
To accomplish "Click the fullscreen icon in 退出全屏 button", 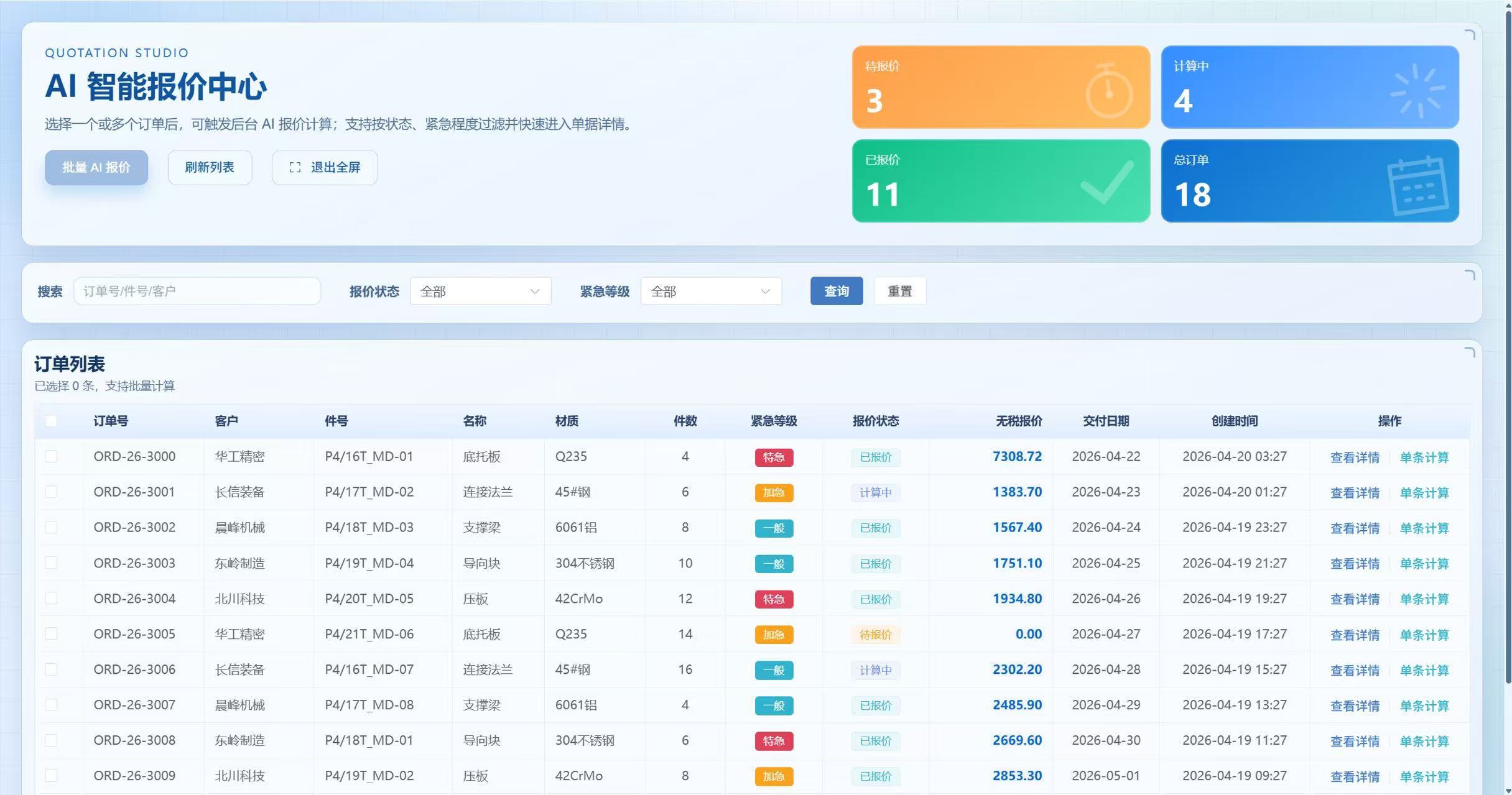I will pyautogui.click(x=295, y=167).
